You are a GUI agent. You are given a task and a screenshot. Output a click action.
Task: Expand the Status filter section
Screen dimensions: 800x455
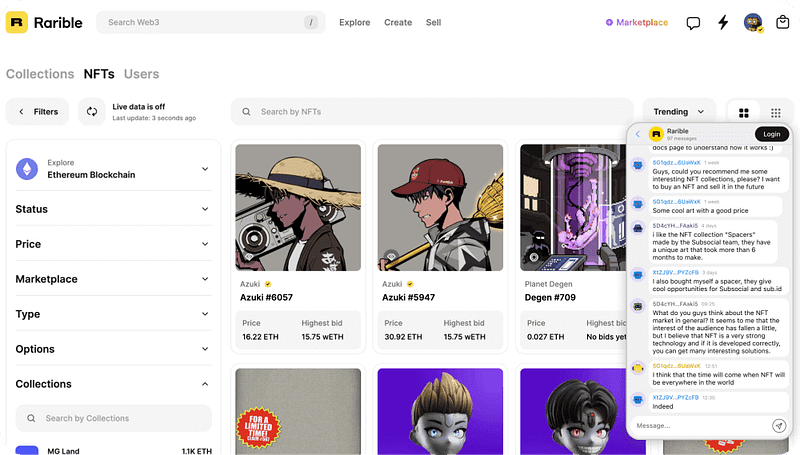point(205,209)
